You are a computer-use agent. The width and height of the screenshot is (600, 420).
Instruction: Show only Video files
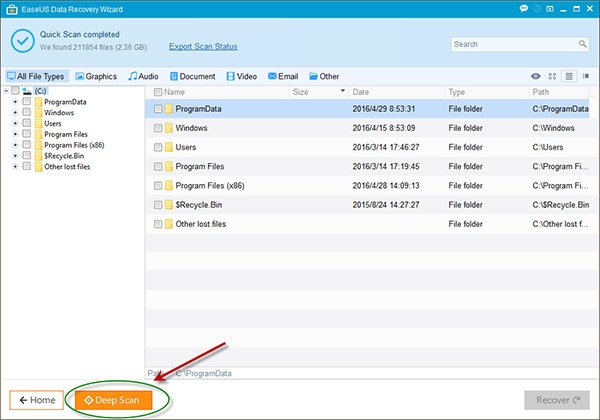[x=243, y=76]
